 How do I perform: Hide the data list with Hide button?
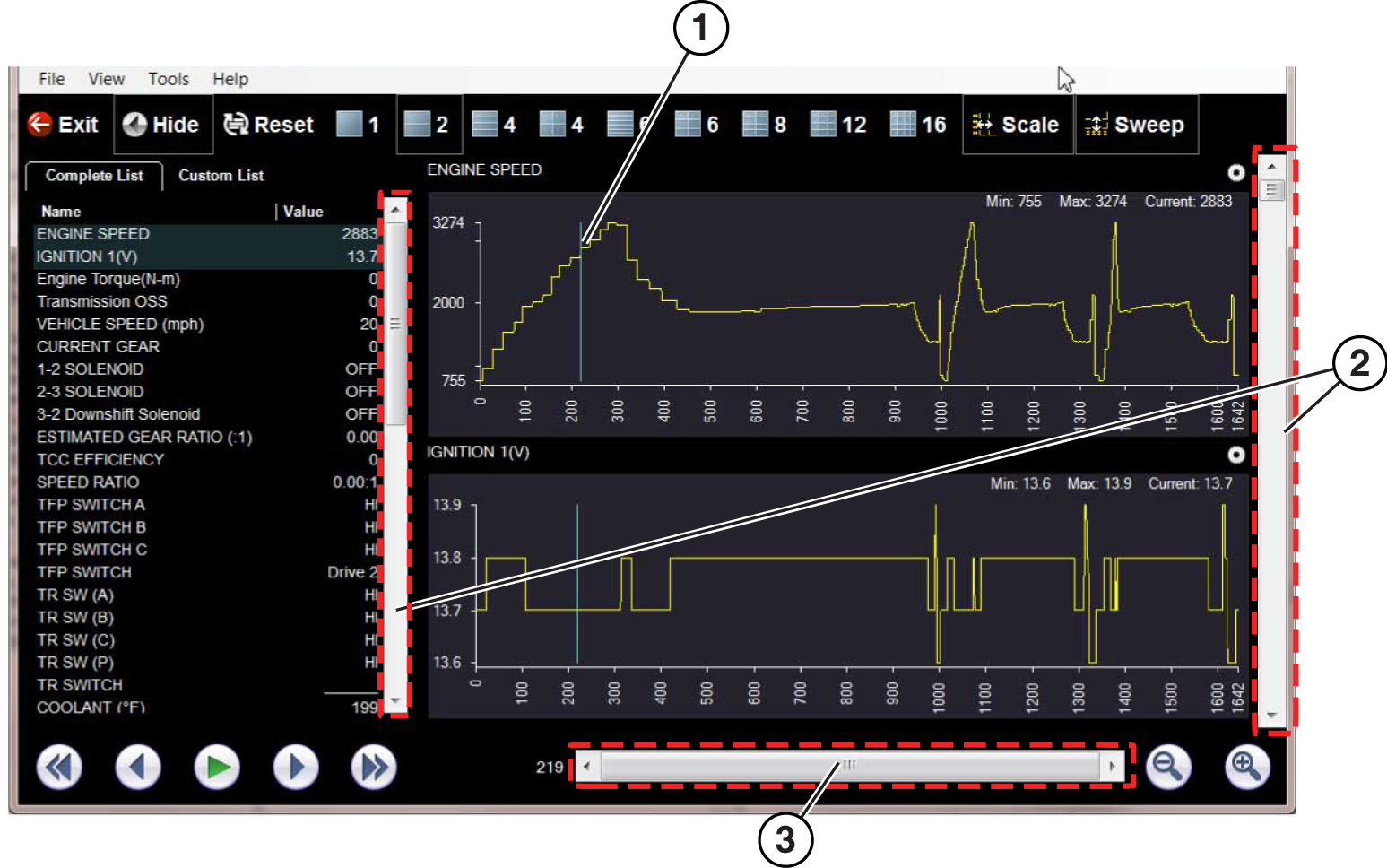click(x=161, y=125)
